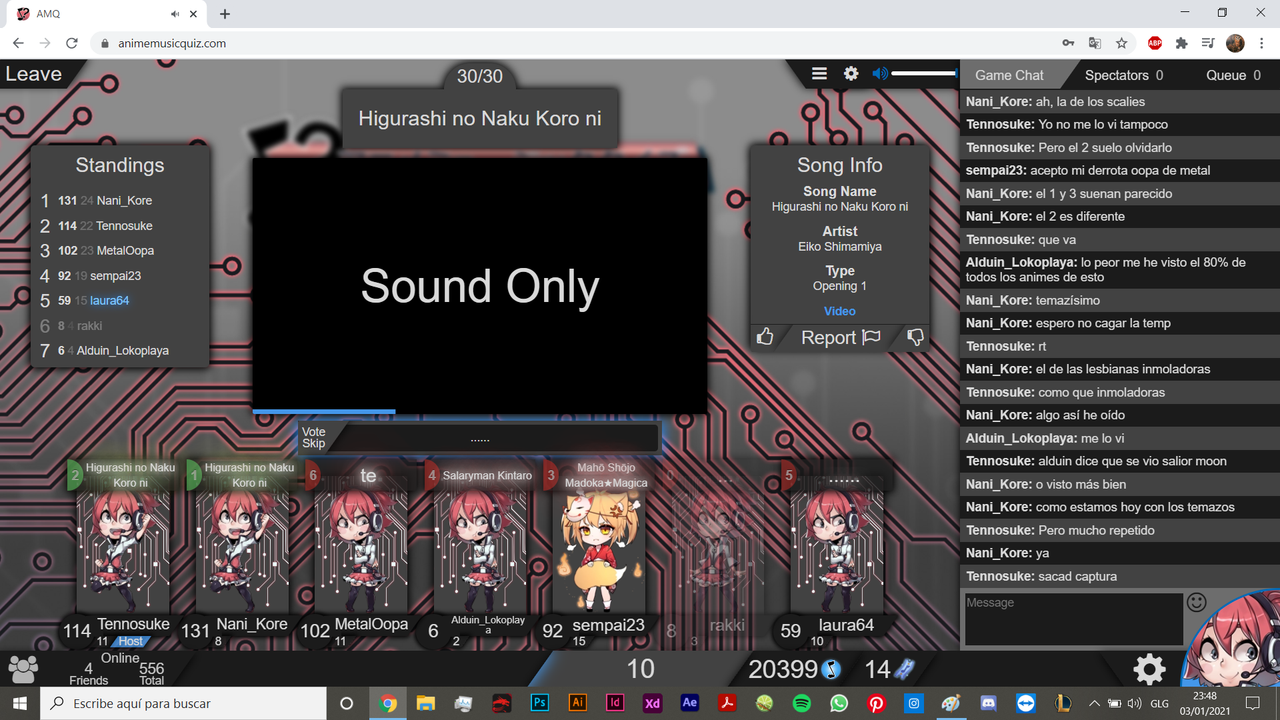This screenshot has height=720, width=1280.
Task: Select Tennosuke's avatar card
Action: click(x=123, y=550)
